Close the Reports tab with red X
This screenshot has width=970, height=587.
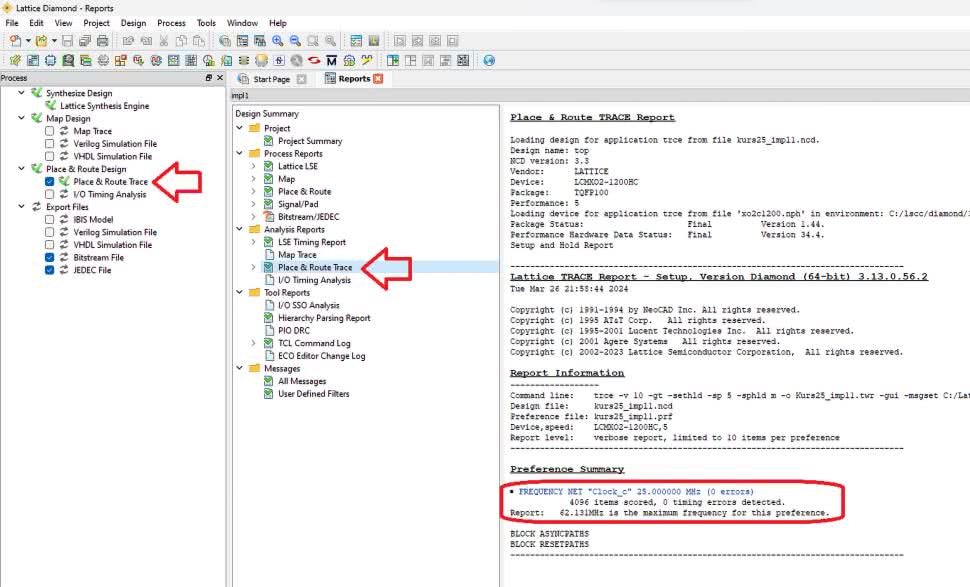378,79
